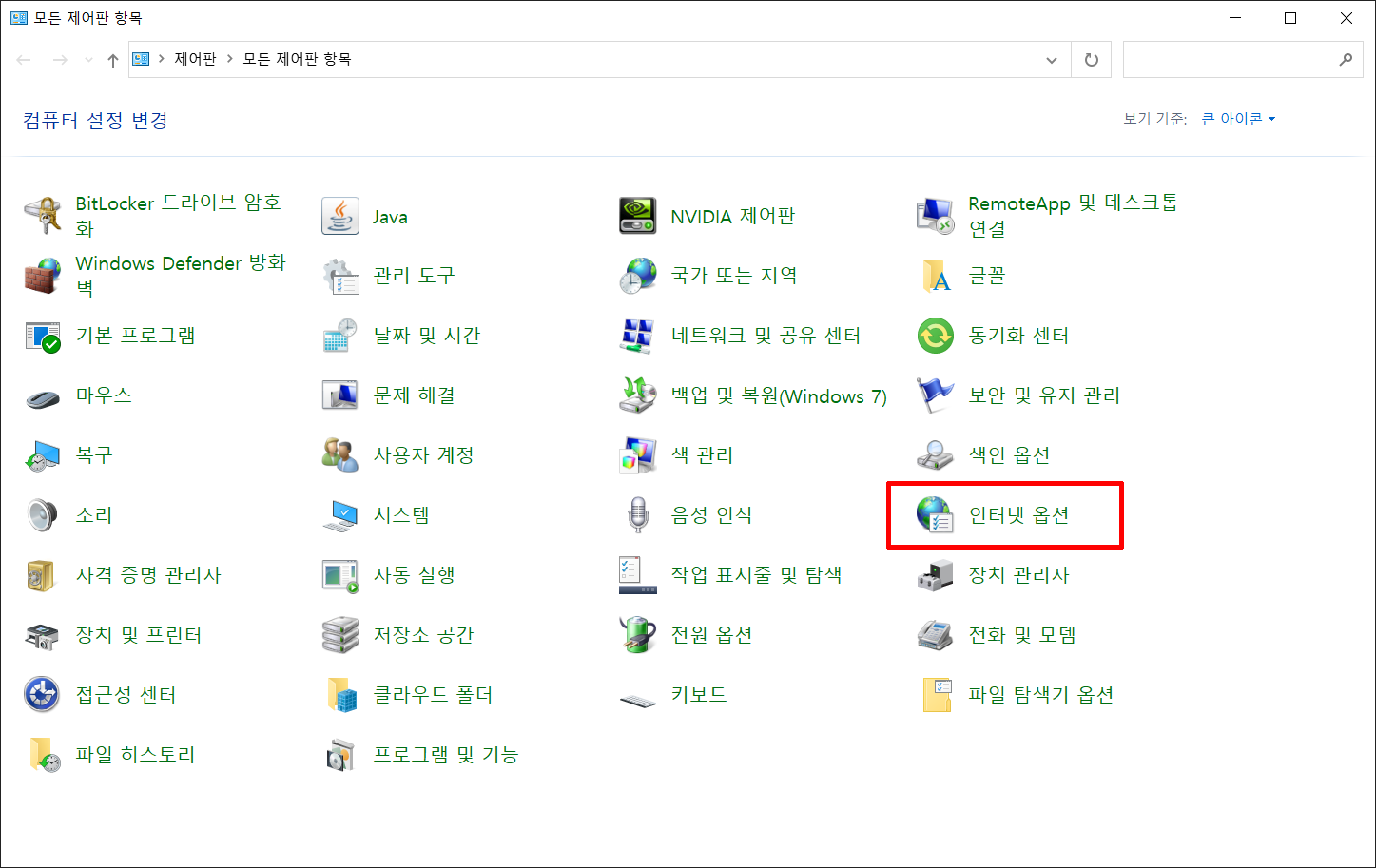Open the 자동 실행 icon

(340, 575)
